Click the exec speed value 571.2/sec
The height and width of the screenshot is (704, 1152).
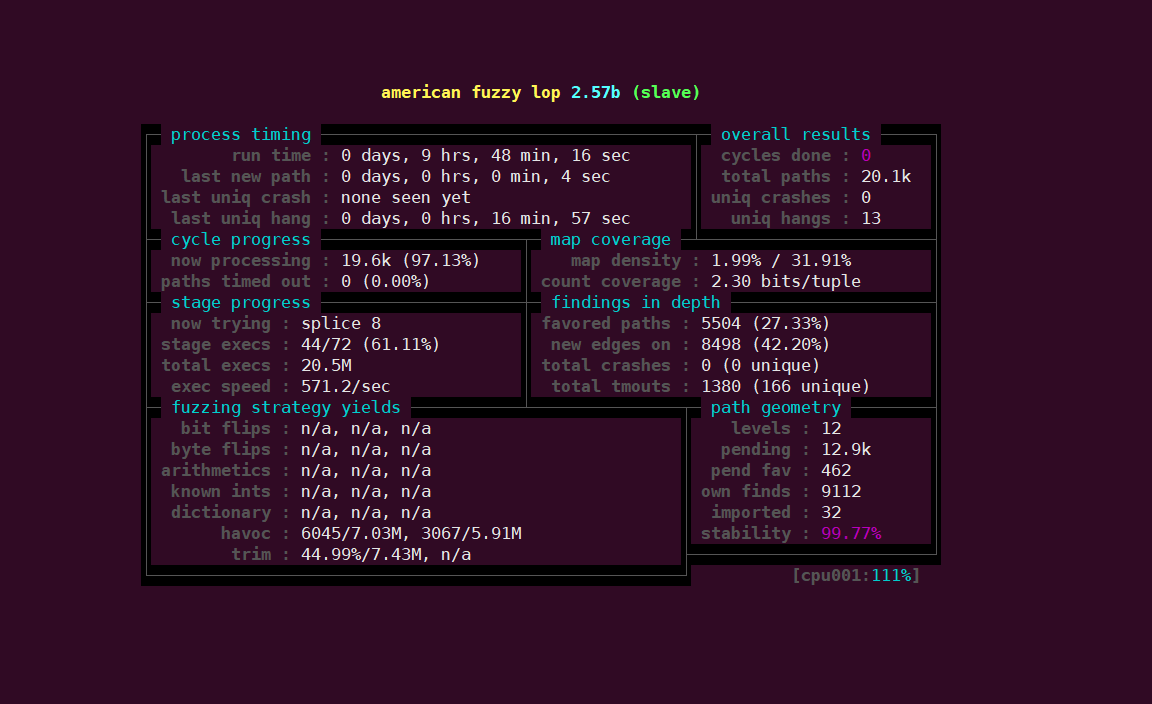345,387
